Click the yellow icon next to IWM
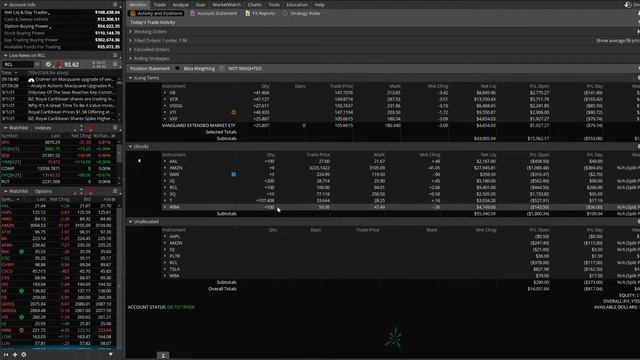This screenshot has width=640, height=360. [22, 330]
